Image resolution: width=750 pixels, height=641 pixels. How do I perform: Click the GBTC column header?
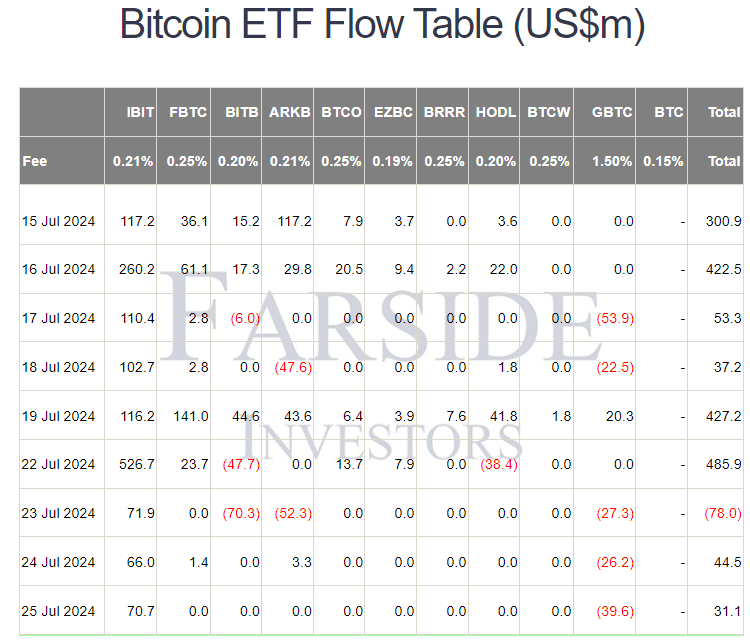pos(612,112)
